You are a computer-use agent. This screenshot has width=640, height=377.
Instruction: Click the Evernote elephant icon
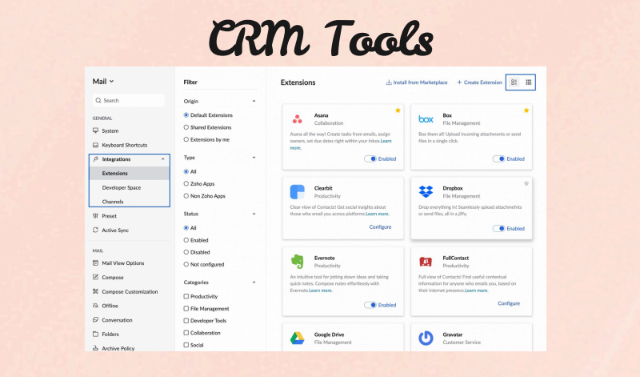(297, 262)
